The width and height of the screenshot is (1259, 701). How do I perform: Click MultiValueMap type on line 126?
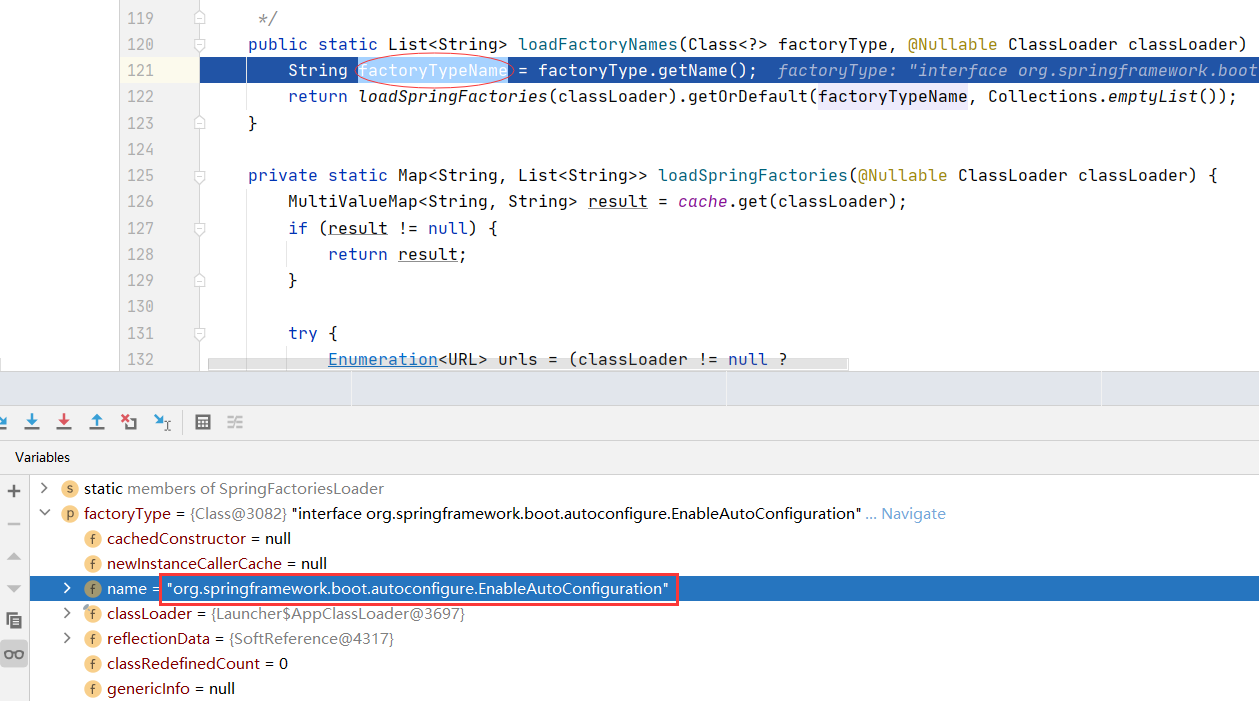(353, 201)
